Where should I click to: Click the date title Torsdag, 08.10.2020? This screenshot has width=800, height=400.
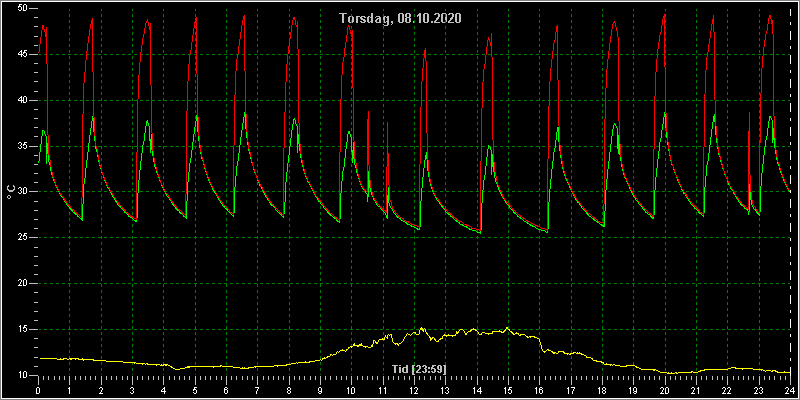click(401, 19)
